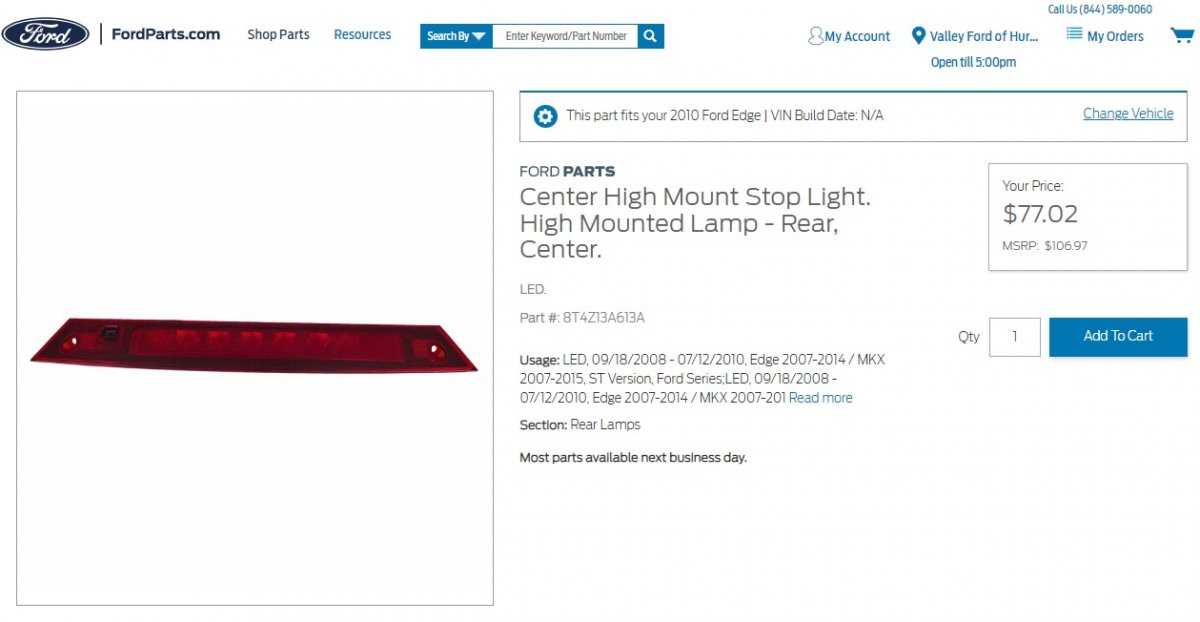Click the My Orders list icon
Viewport: 1200px width, 622px height.
point(1074,34)
